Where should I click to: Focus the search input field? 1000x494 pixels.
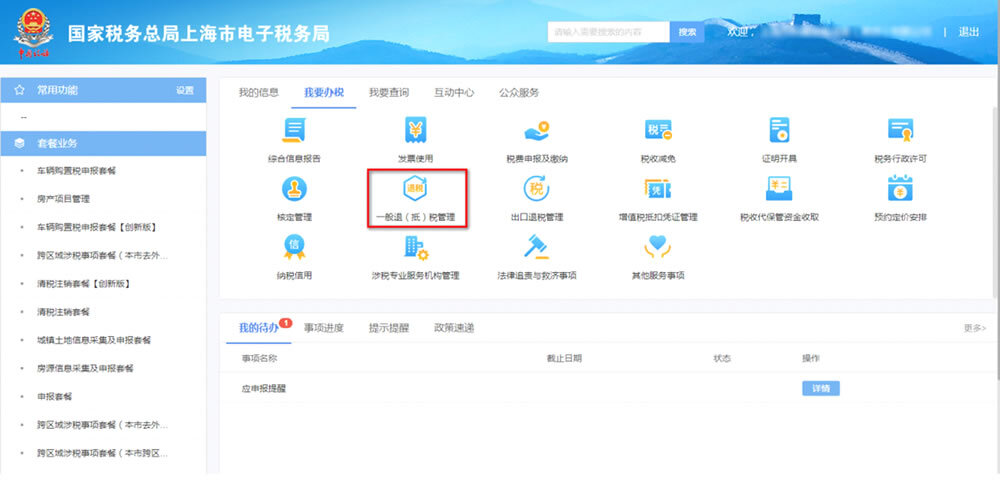[608, 32]
